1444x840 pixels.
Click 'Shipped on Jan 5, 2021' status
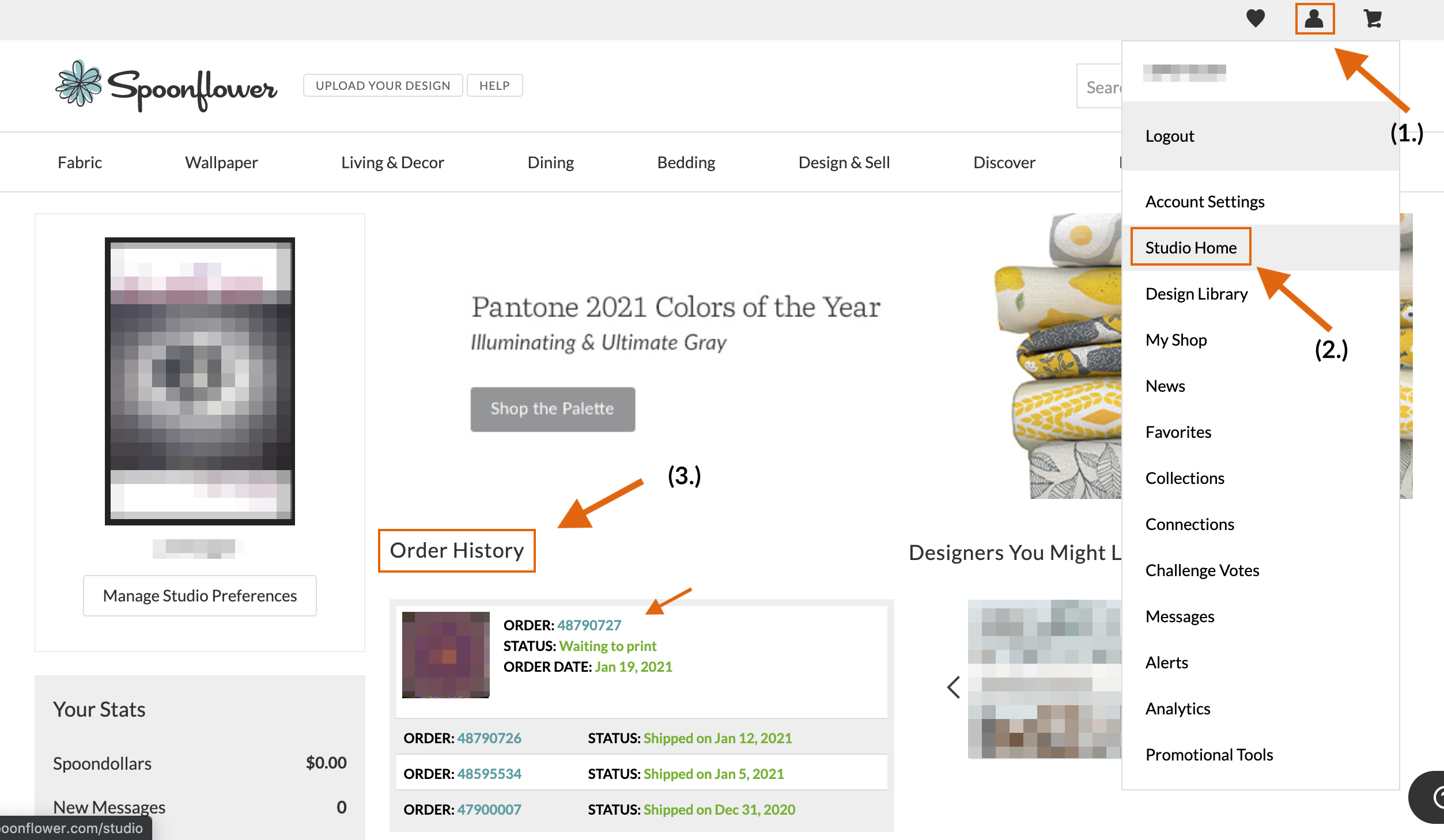[714, 774]
